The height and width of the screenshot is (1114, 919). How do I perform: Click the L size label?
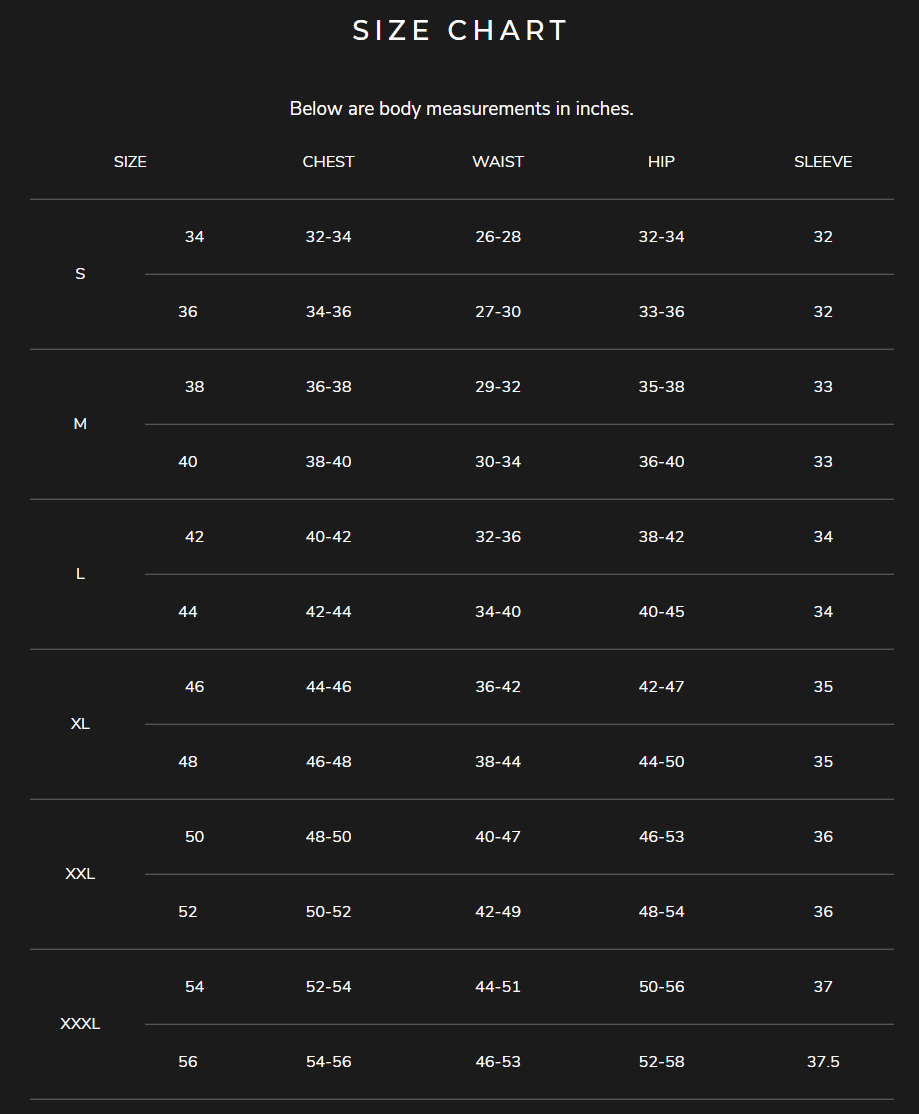click(80, 574)
